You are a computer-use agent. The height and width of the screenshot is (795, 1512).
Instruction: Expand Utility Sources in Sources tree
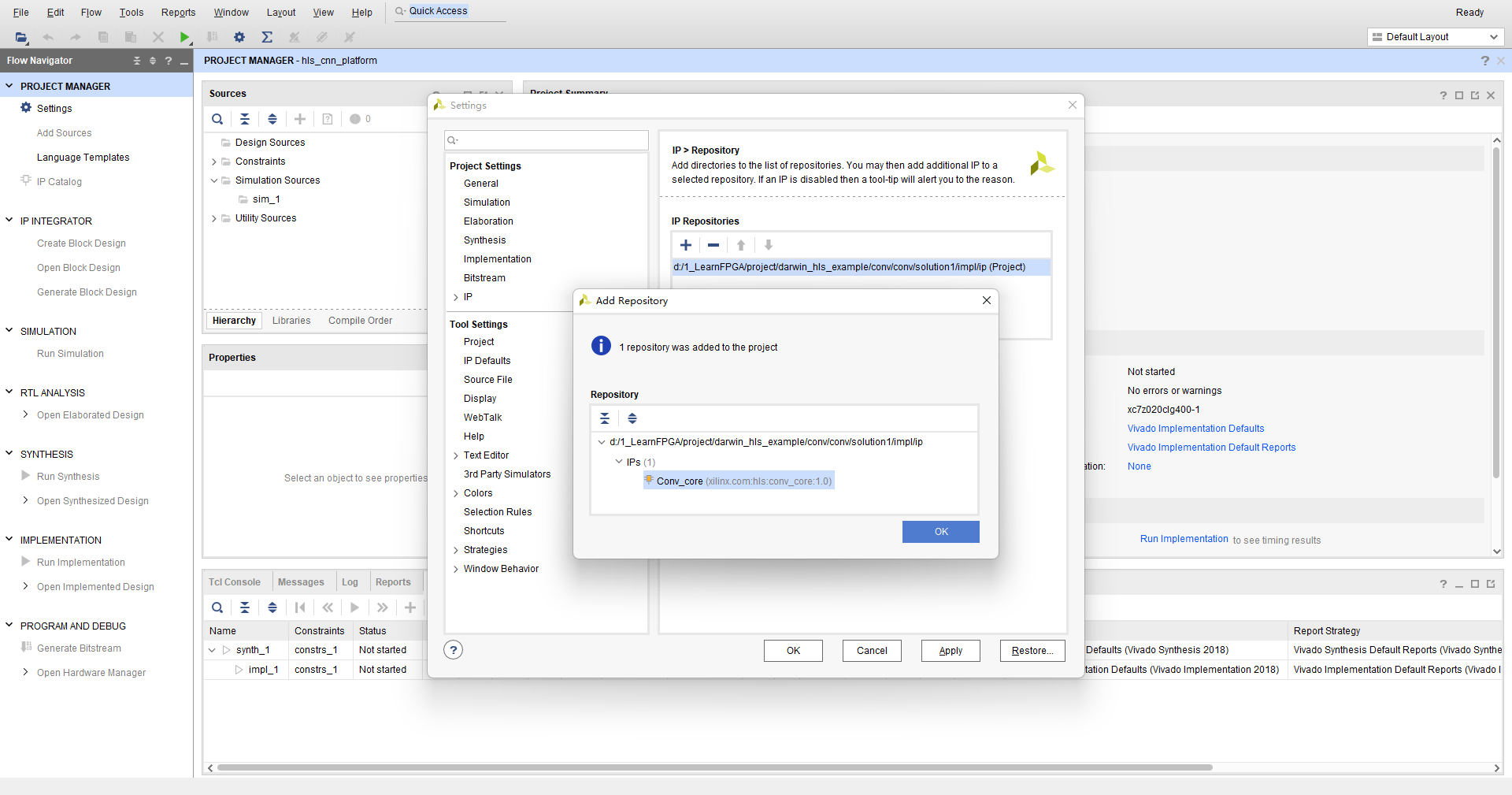click(x=214, y=218)
